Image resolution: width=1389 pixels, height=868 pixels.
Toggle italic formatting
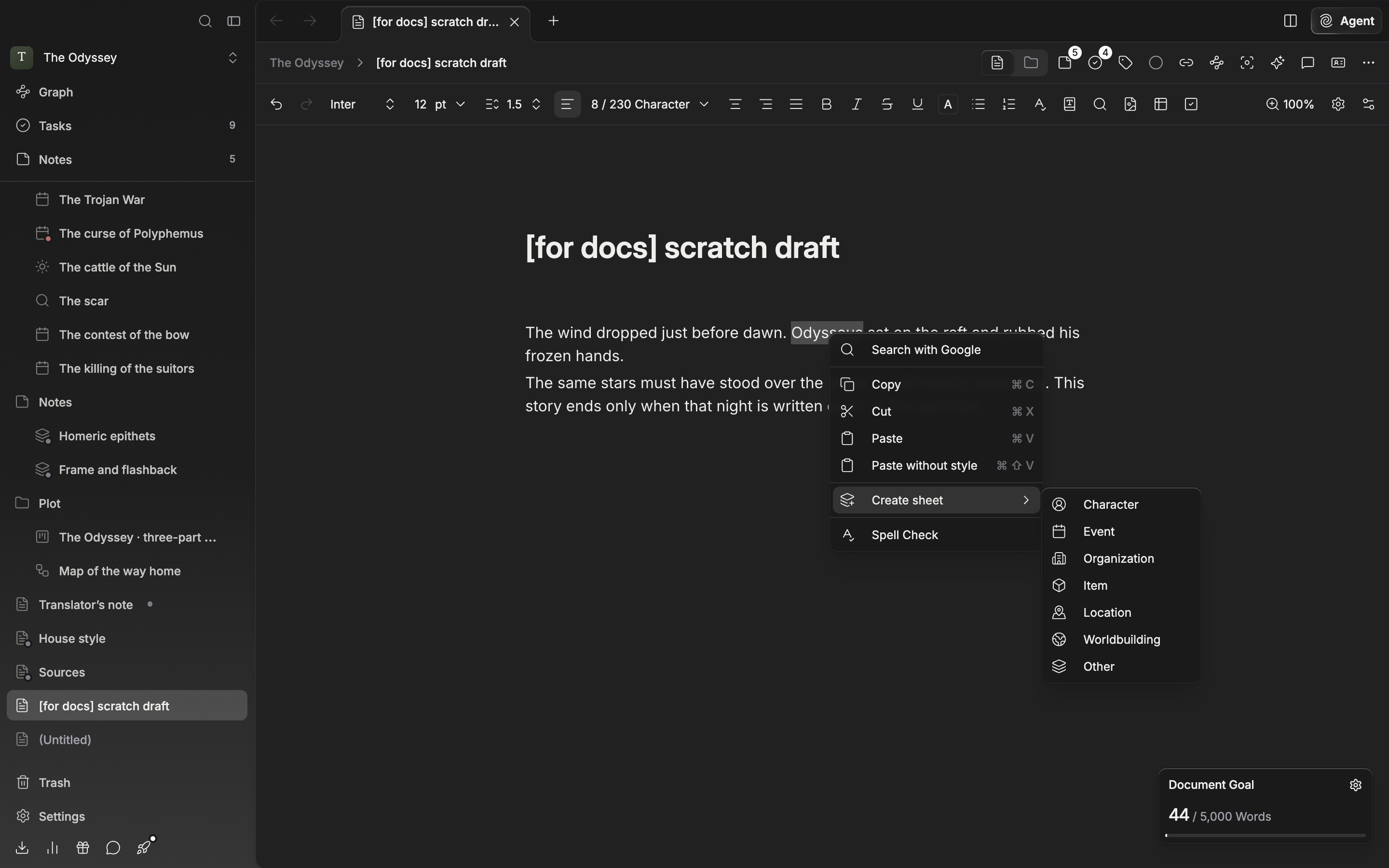tap(857, 105)
